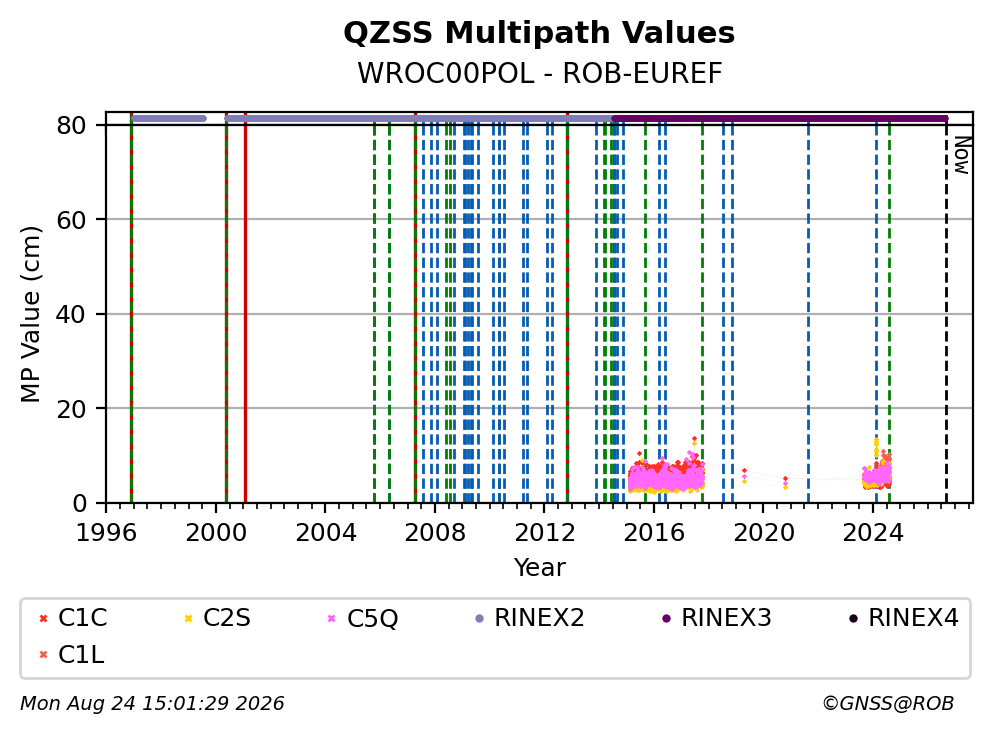
Task: Click the Now dashed marker line
Action: [x=946, y=310]
